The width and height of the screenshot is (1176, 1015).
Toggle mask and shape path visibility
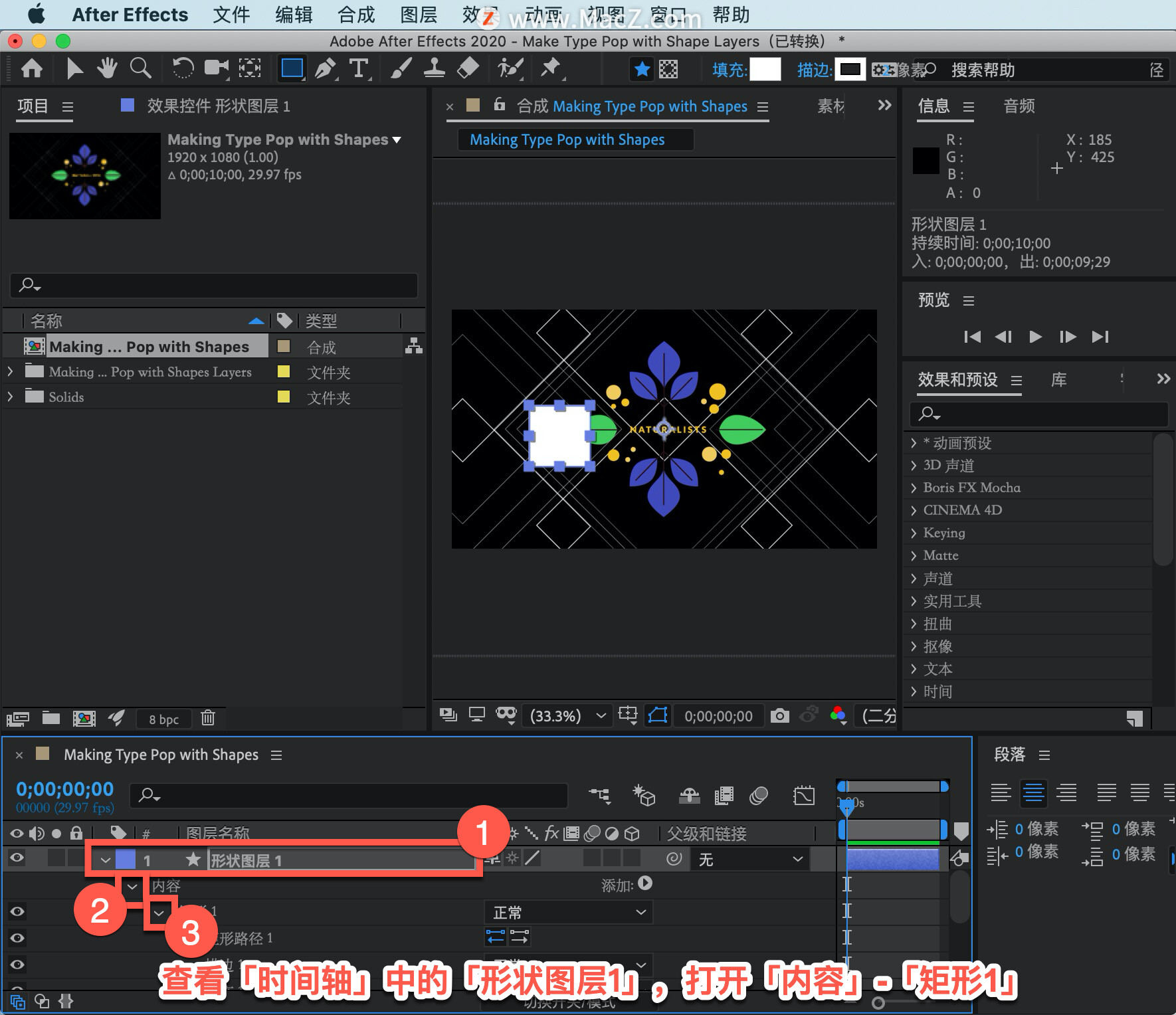click(x=658, y=715)
